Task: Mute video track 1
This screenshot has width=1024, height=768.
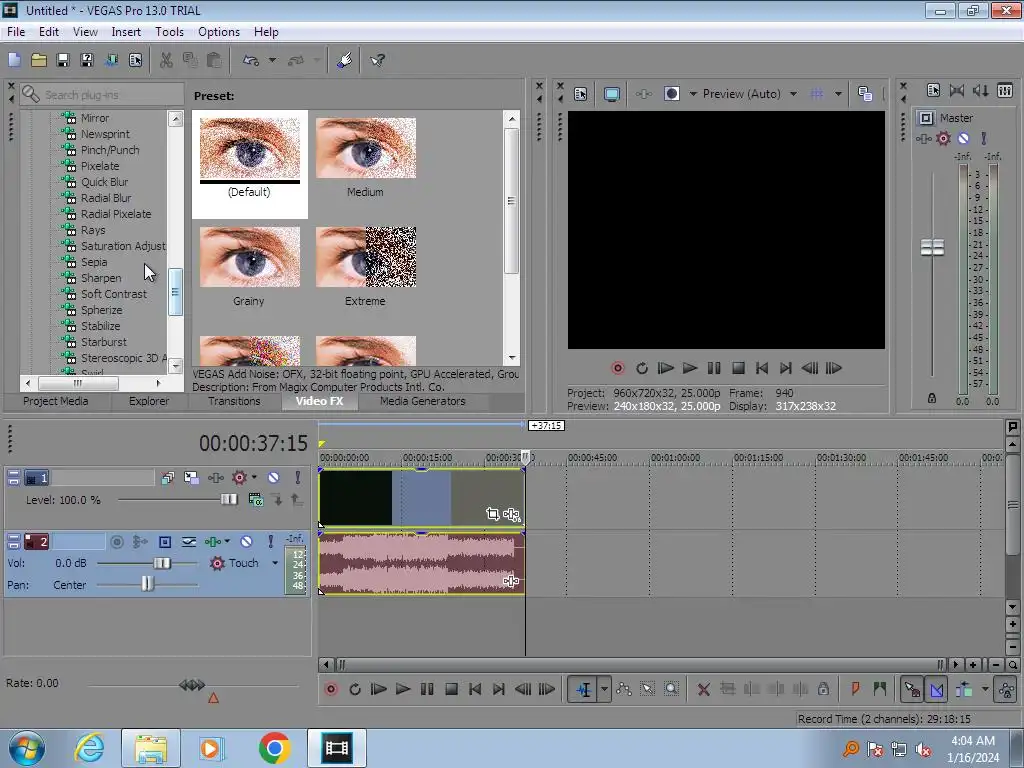Action: pyautogui.click(x=273, y=477)
